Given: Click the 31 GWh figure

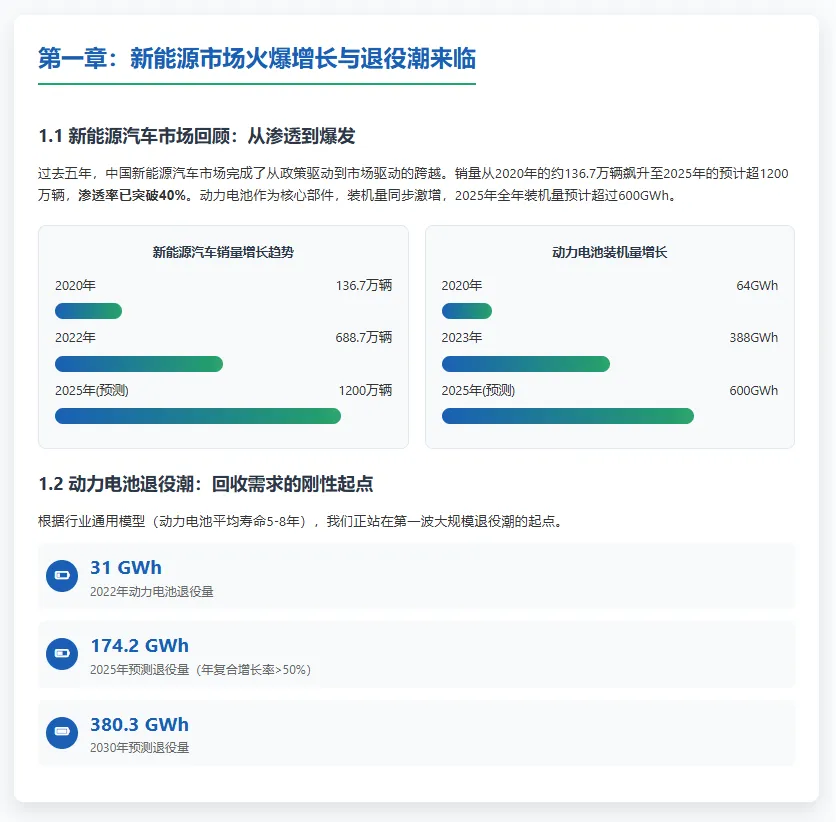Looking at the screenshot, I should pos(126,568).
